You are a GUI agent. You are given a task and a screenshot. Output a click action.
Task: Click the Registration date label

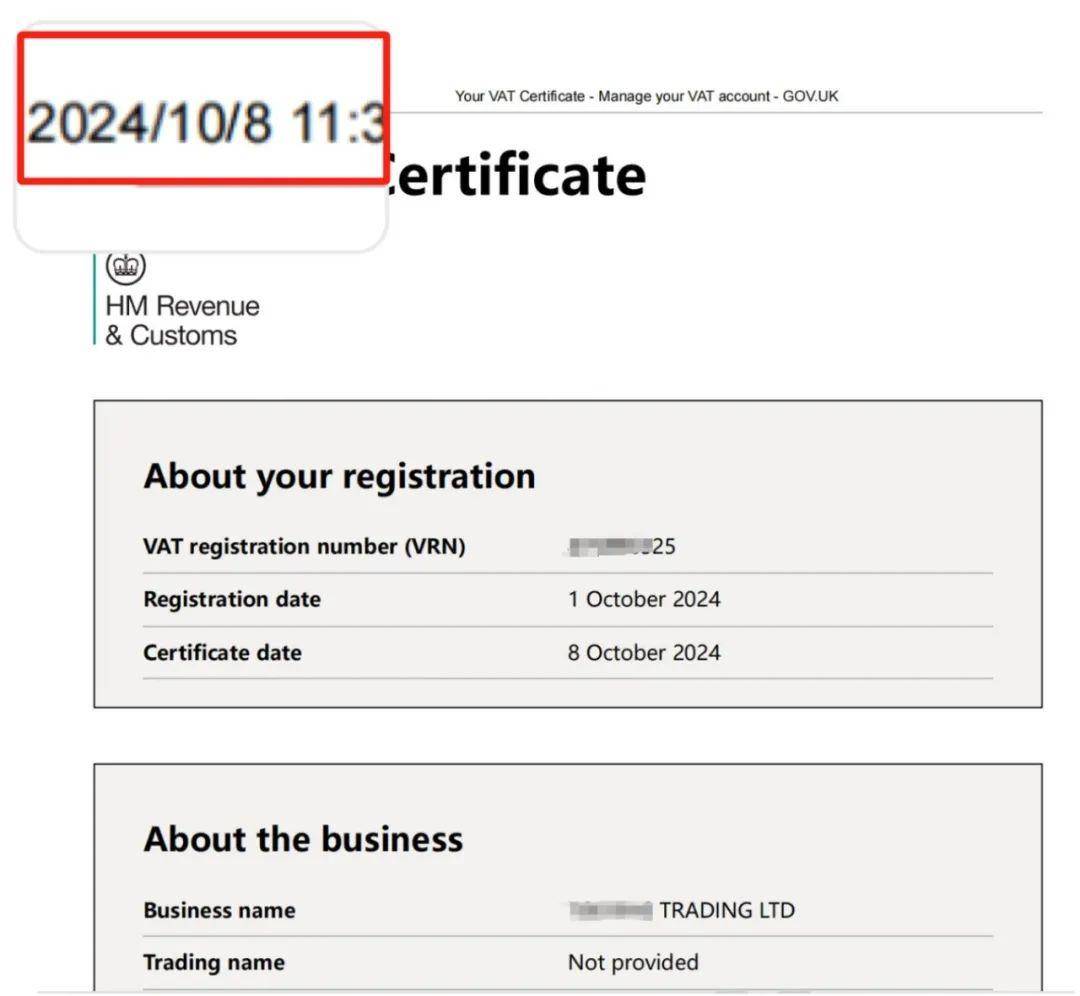(232, 599)
